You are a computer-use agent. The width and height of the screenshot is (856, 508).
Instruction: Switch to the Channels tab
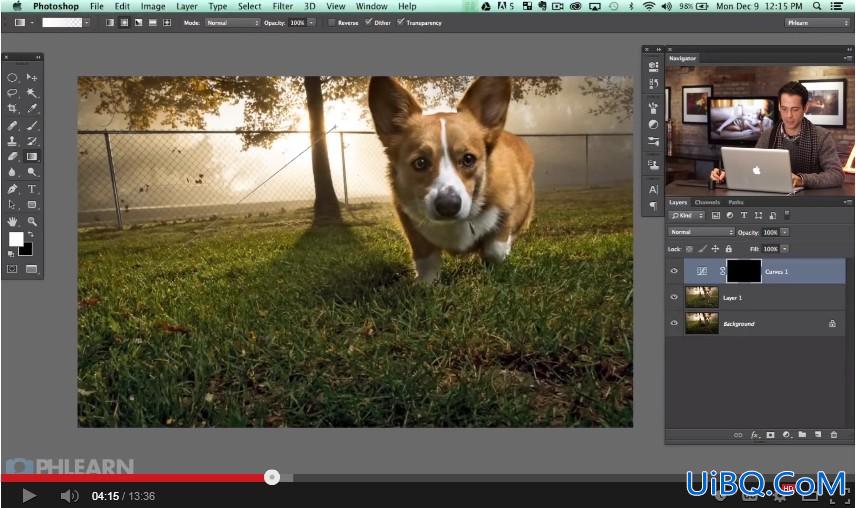coord(707,202)
